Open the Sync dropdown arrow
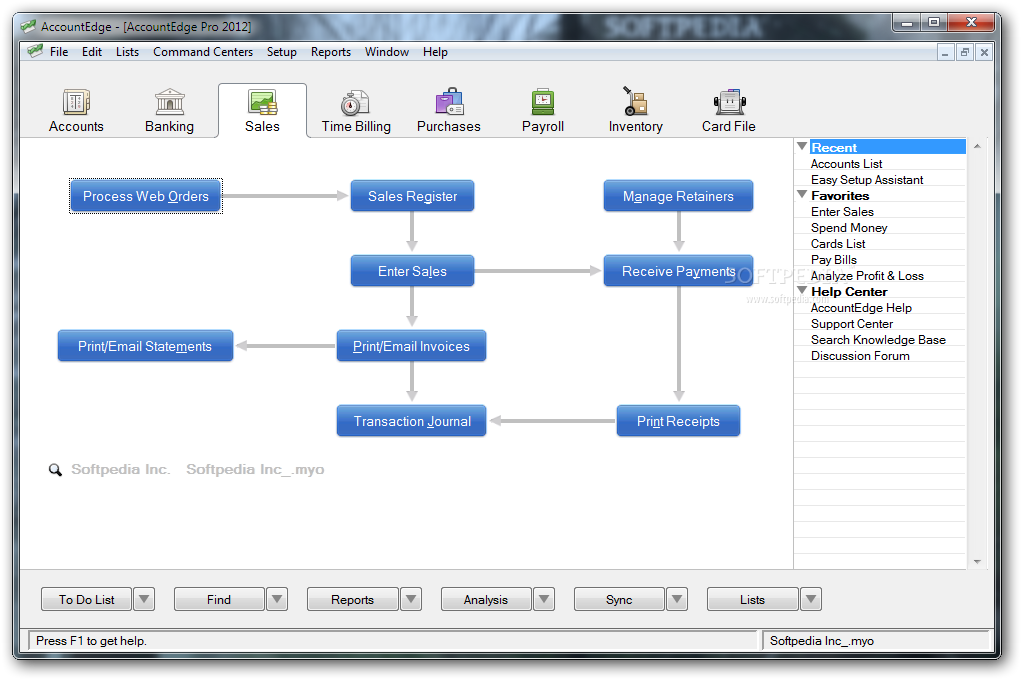Image resolution: width=1022 pixels, height=680 pixels. 677,599
